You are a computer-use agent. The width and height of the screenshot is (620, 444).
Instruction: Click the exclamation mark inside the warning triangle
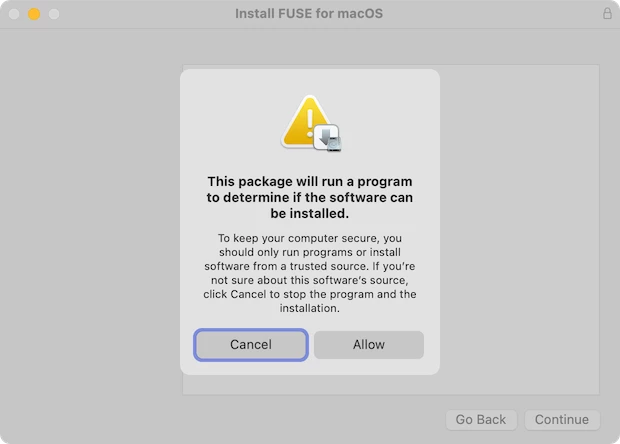click(310, 120)
